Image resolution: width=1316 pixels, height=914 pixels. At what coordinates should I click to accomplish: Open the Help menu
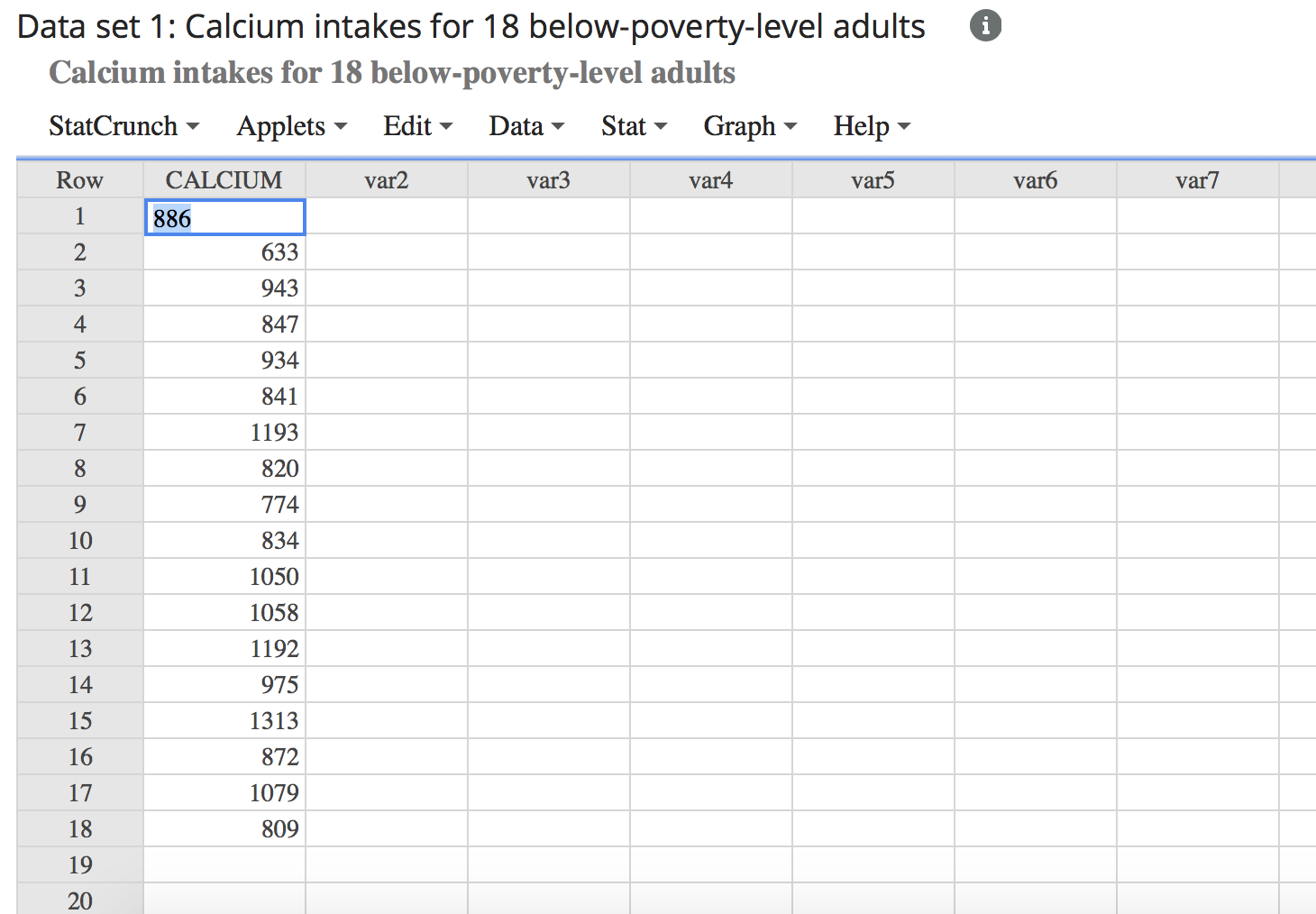point(872,126)
